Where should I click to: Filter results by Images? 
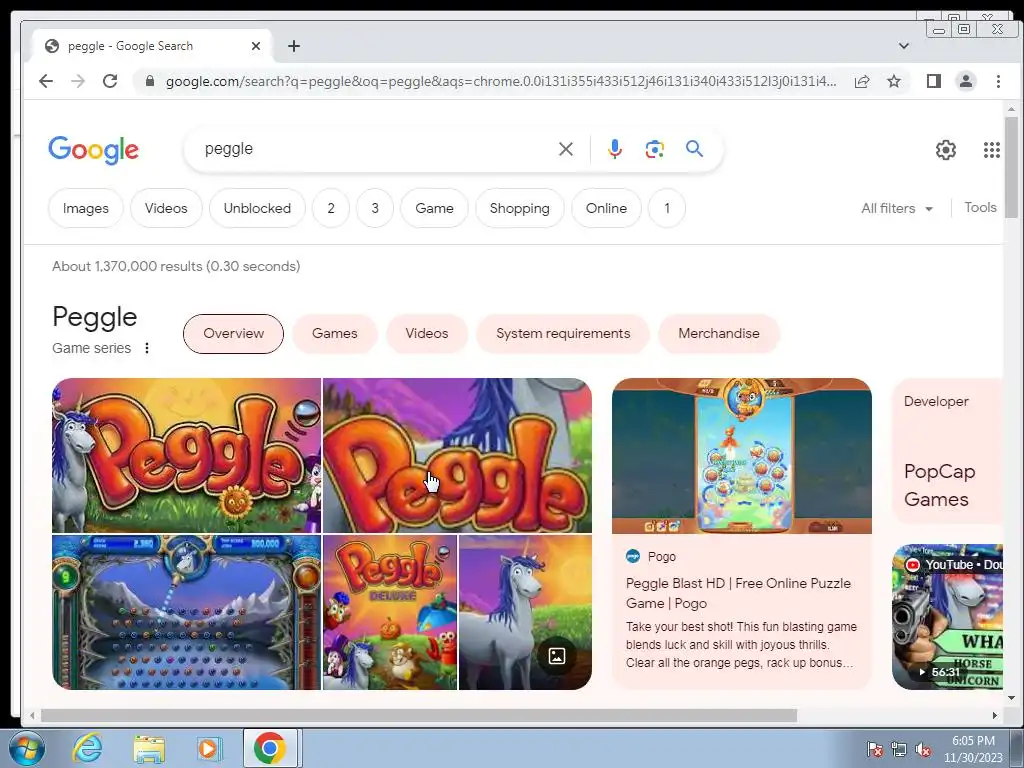[x=86, y=208]
